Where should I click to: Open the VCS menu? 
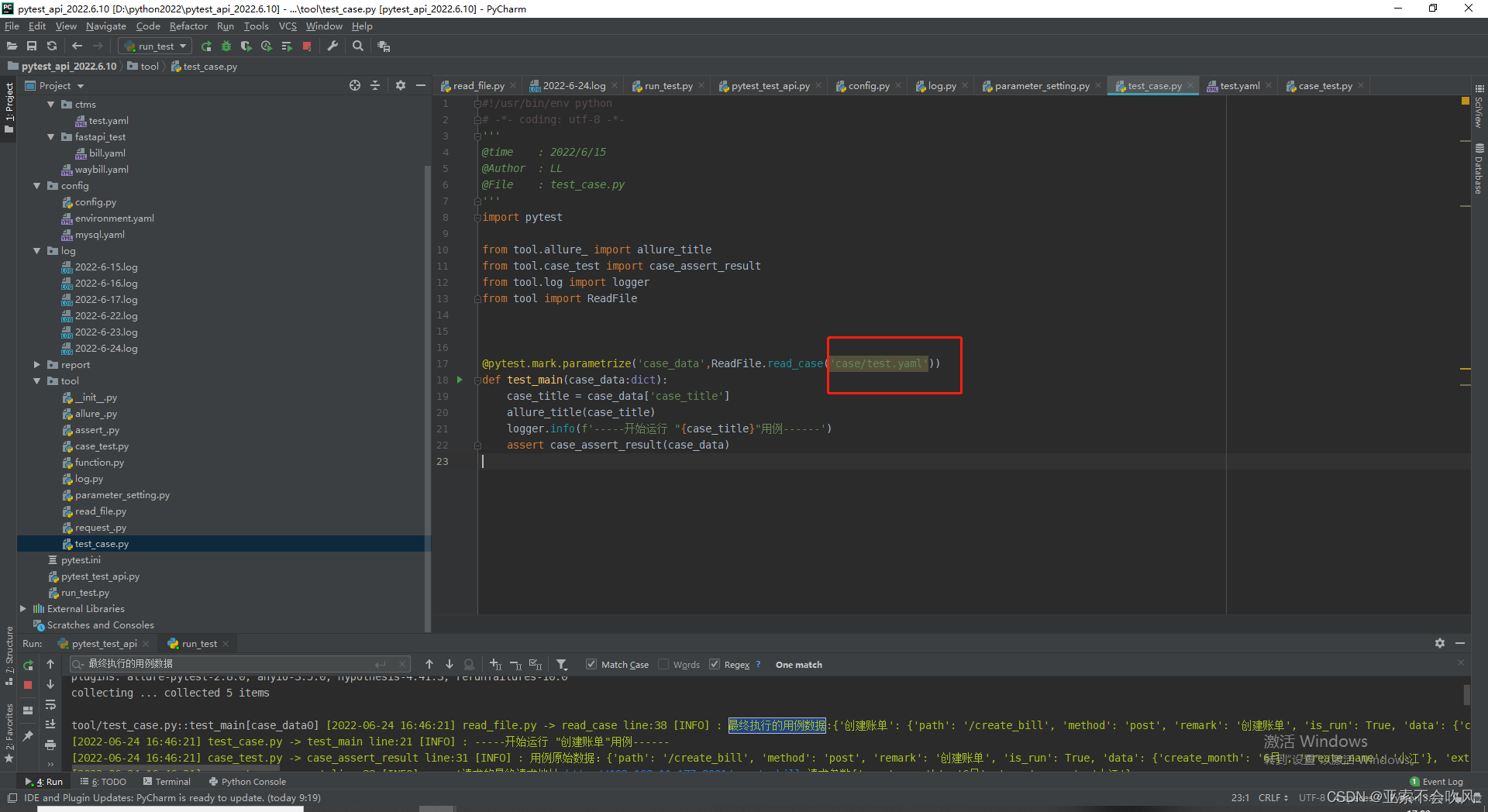point(288,26)
